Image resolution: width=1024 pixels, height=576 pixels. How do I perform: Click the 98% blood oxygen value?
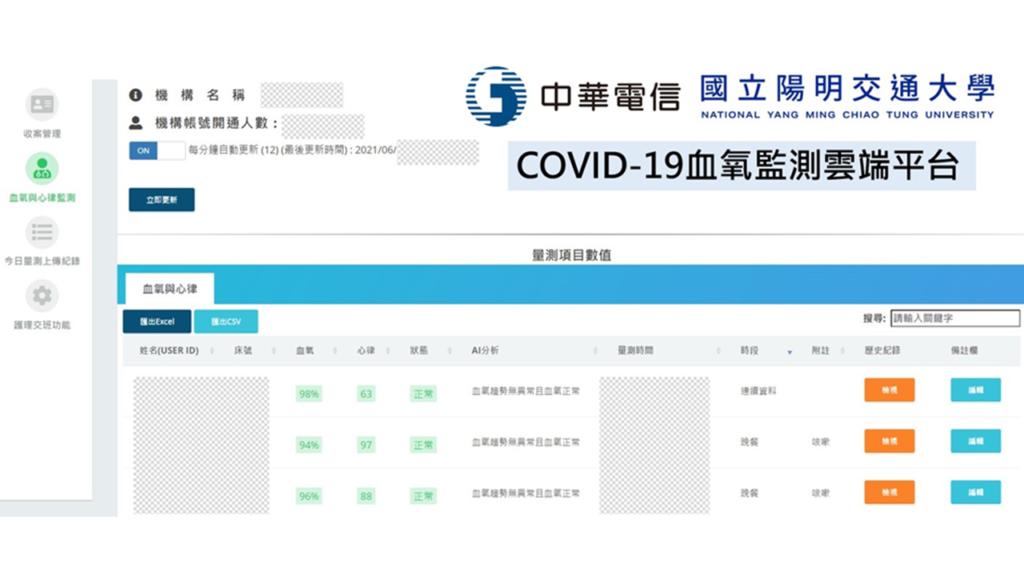coord(309,394)
